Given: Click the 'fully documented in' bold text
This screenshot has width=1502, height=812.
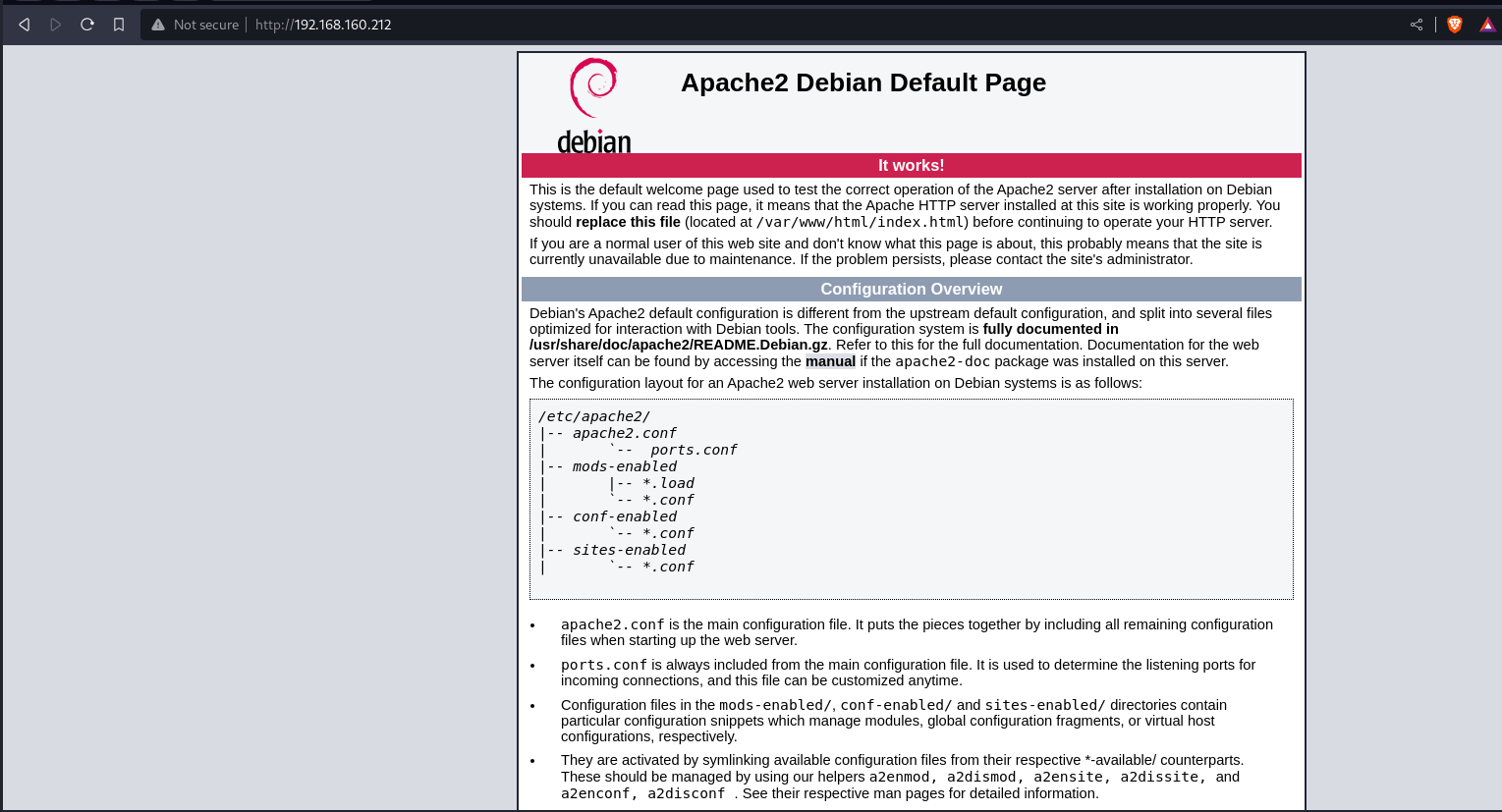Looking at the screenshot, I should [x=1051, y=329].
